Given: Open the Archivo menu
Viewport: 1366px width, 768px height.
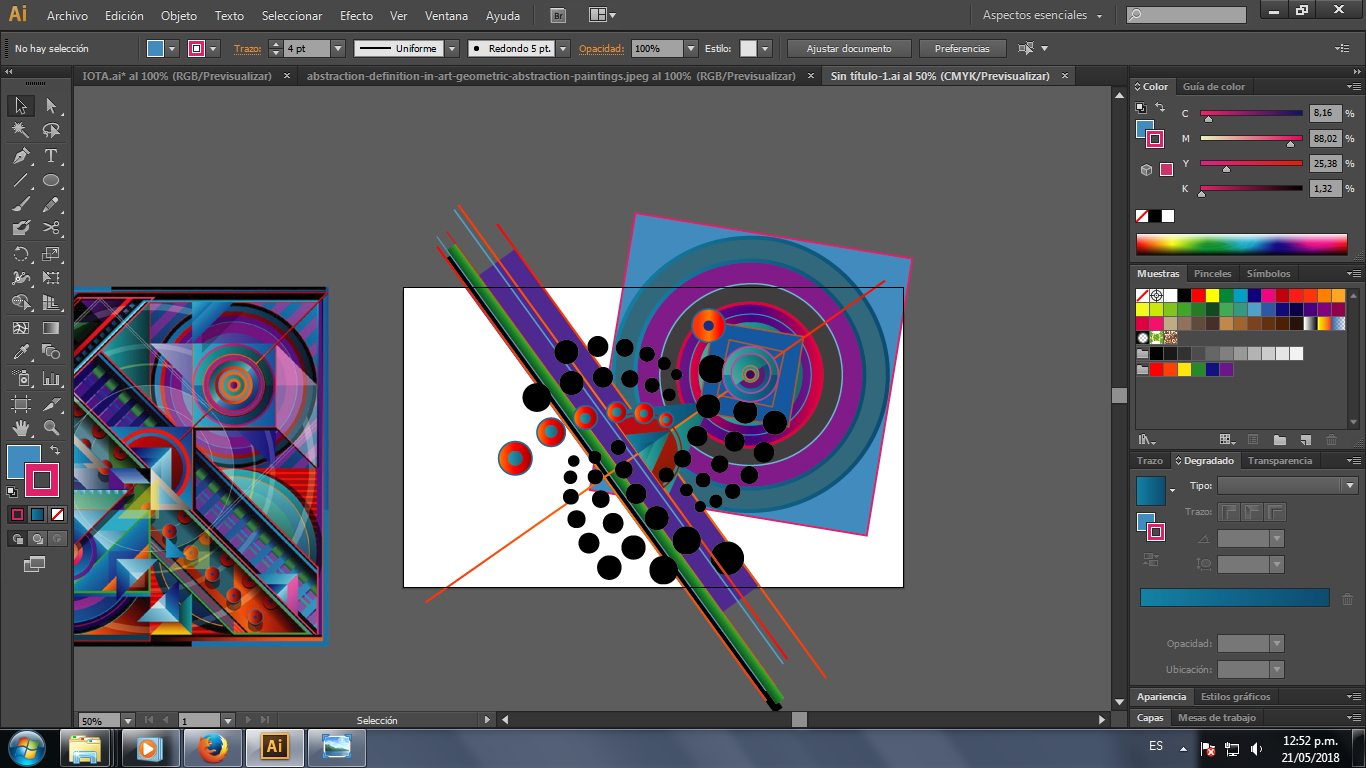Looking at the screenshot, I should [67, 16].
